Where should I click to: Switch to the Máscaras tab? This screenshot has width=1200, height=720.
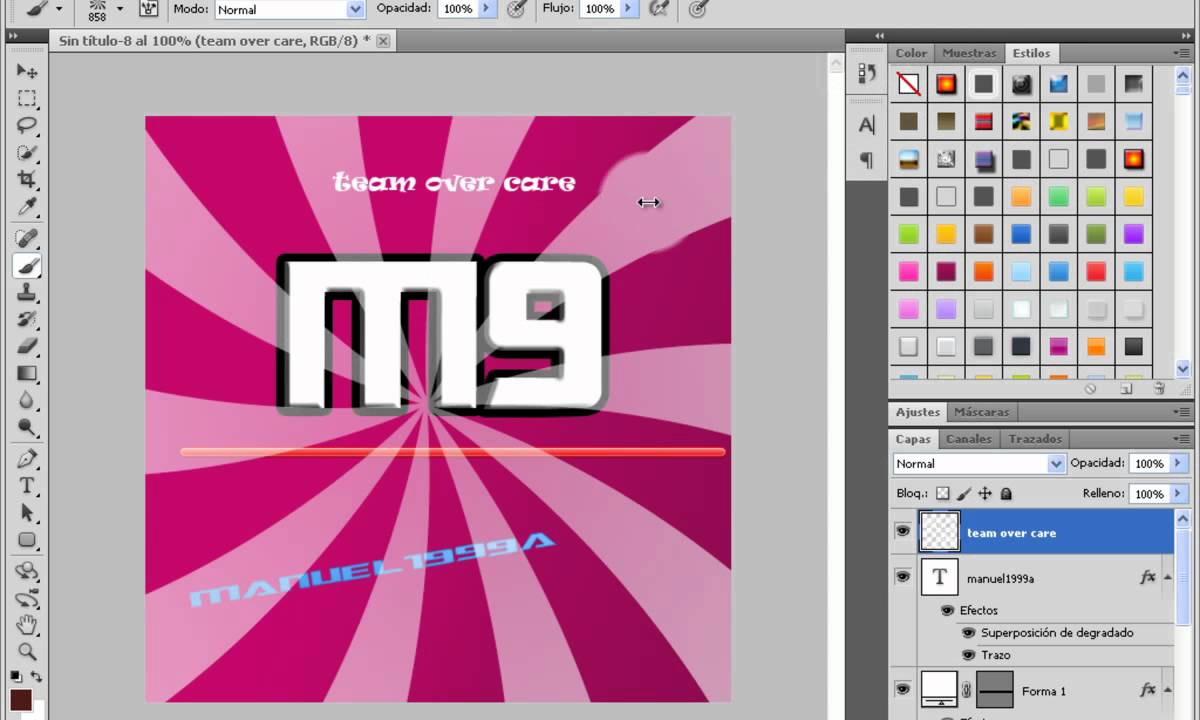pos(981,412)
